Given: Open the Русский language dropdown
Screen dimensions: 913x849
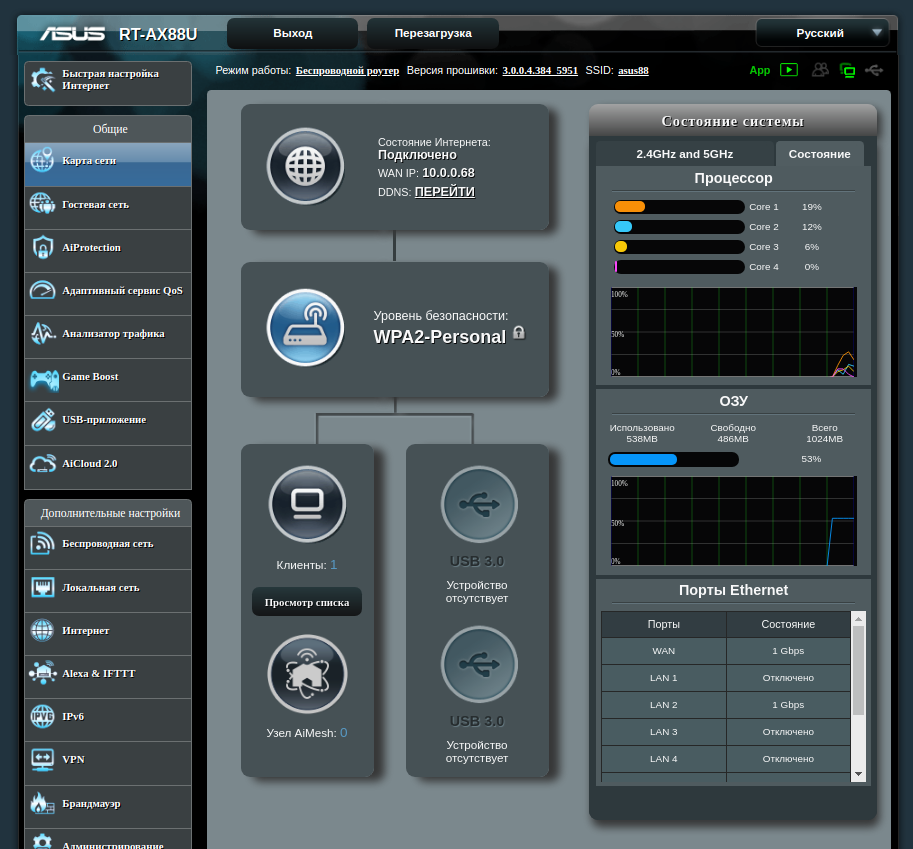Looking at the screenshot, I should [x=822, y=33].
